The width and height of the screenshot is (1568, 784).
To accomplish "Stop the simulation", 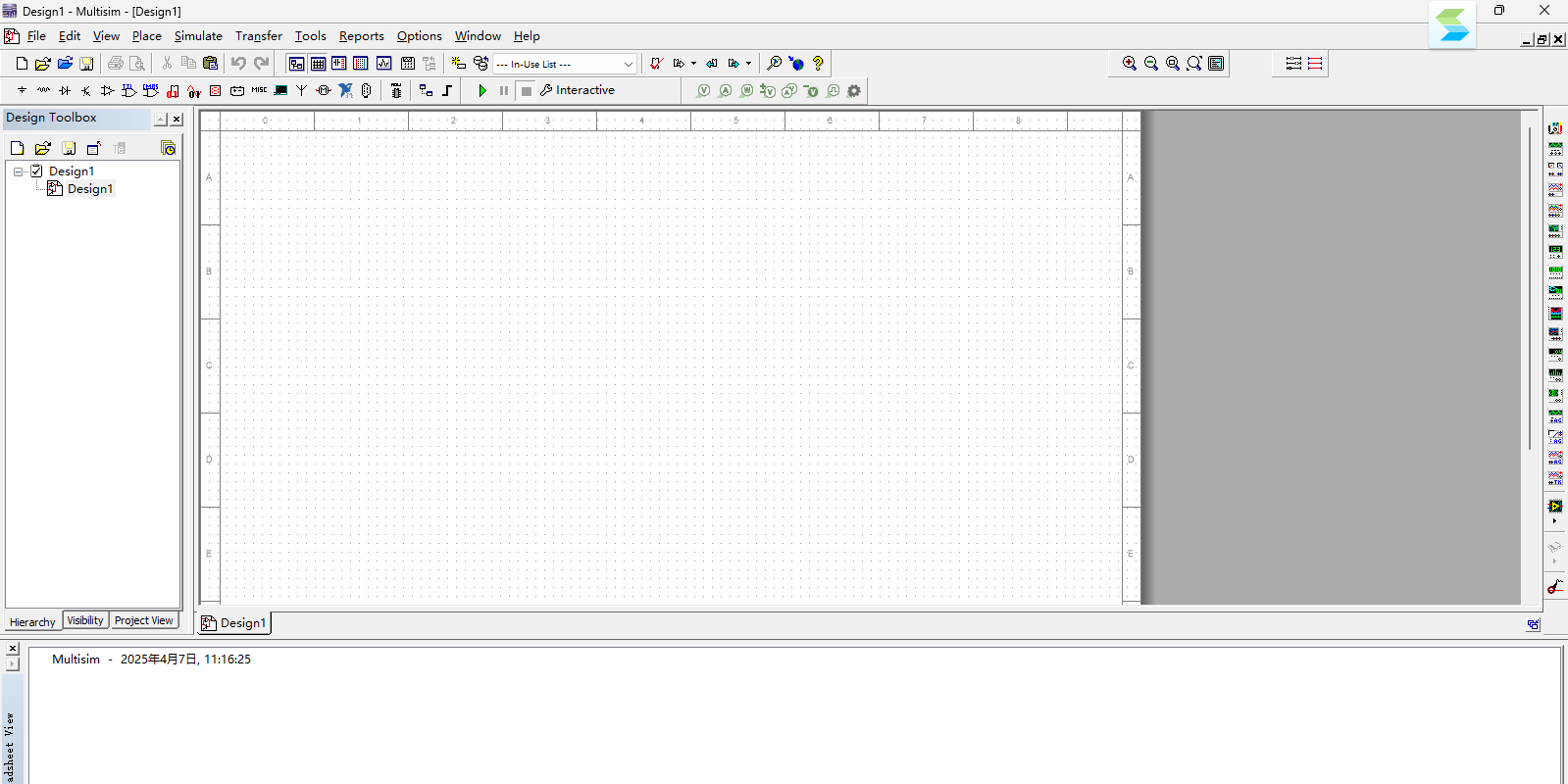I will [527, 90].
